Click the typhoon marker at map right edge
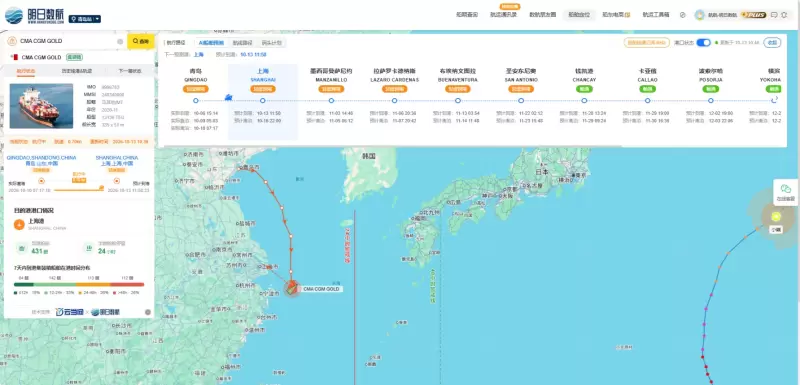Image resolution: width=800 pixels, height=385 pixels. coord(776,217)
